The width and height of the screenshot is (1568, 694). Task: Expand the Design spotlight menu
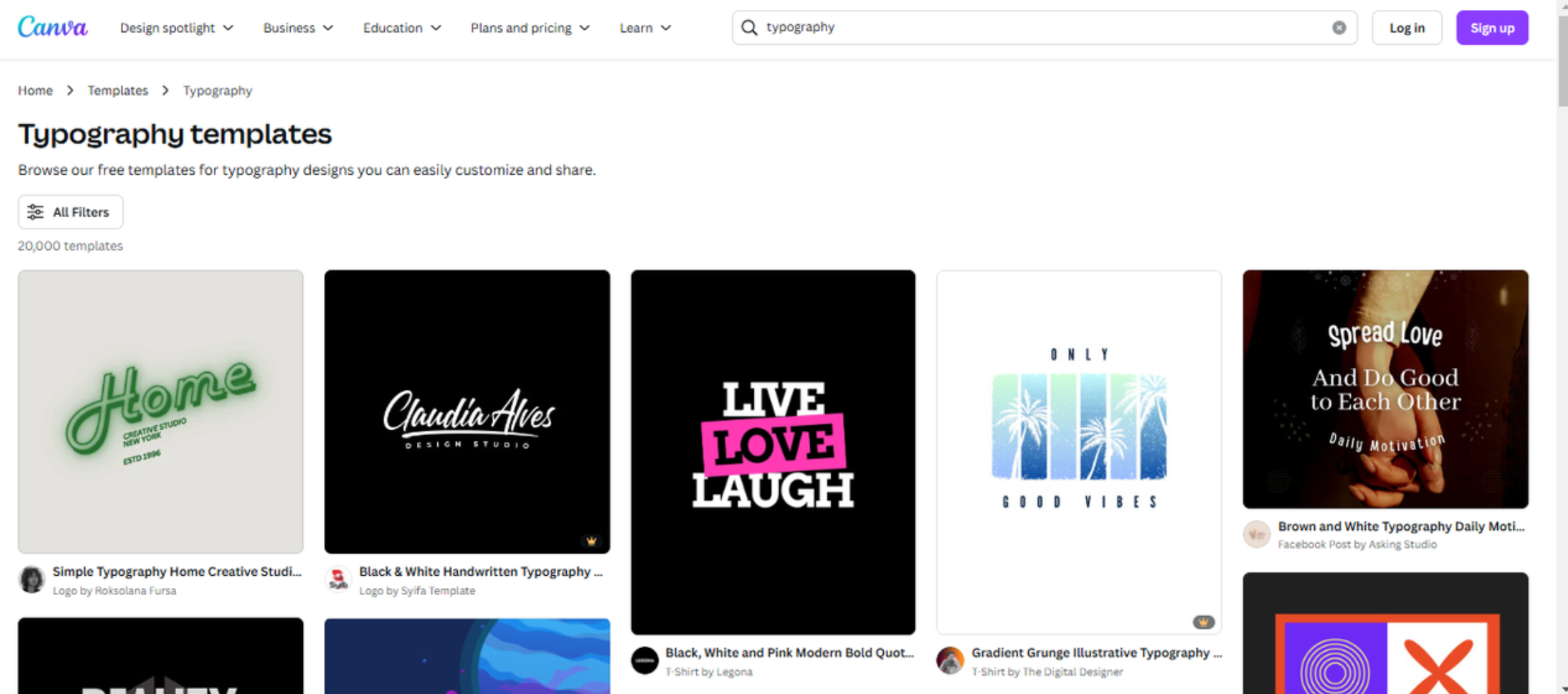[x=176, y=28]
